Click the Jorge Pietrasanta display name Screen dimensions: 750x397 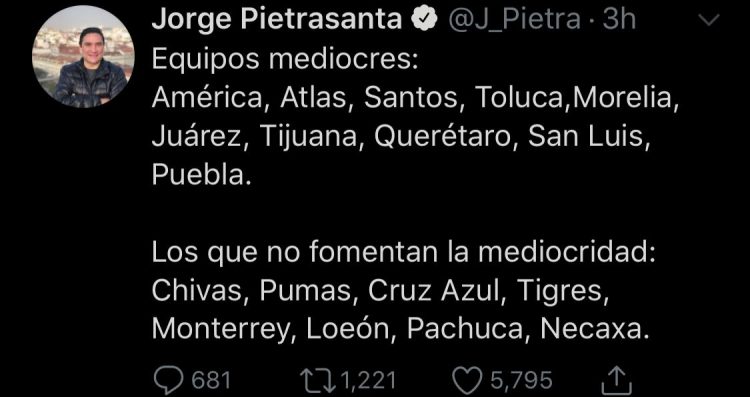point(276,20)
